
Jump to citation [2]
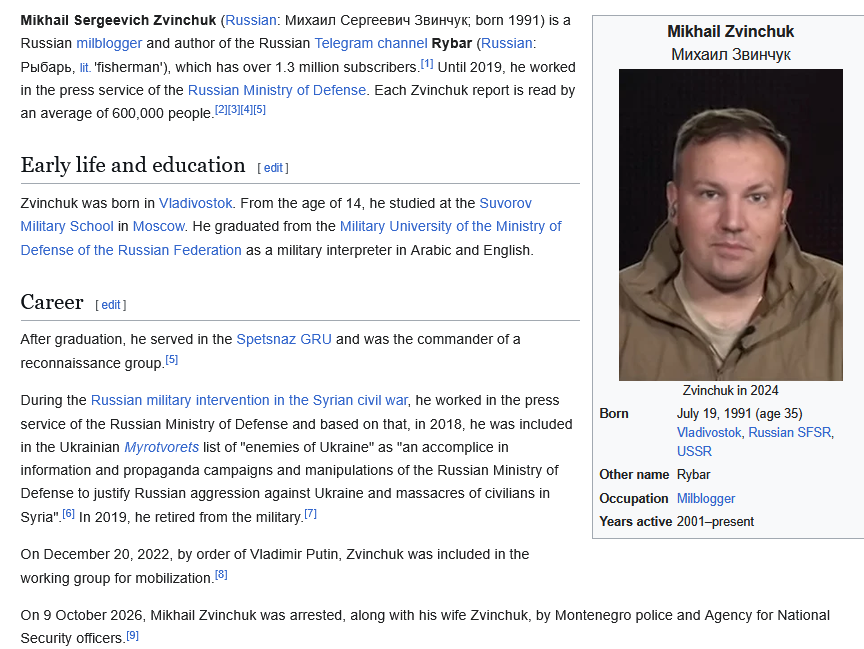(221, 110)
